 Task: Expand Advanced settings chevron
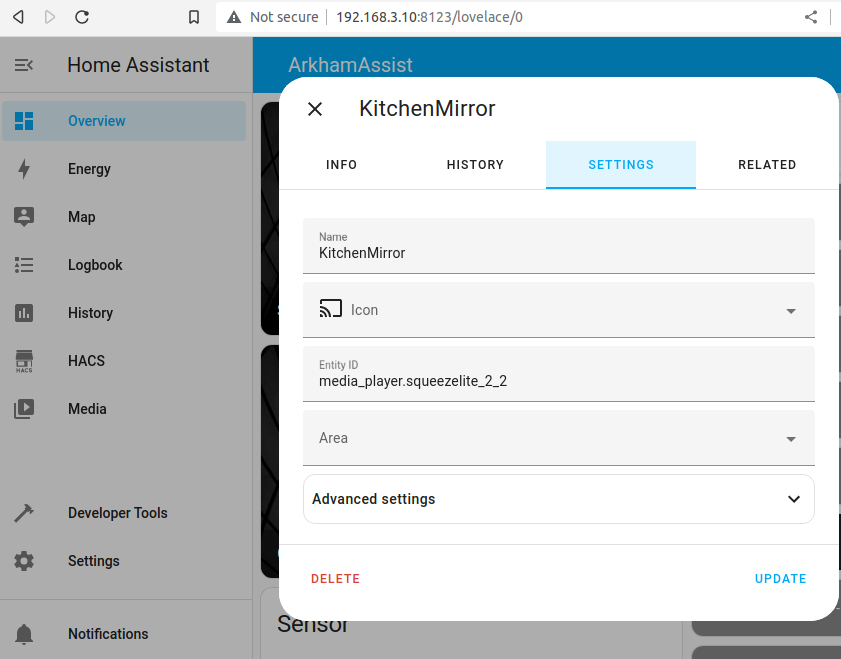[794, 499]
